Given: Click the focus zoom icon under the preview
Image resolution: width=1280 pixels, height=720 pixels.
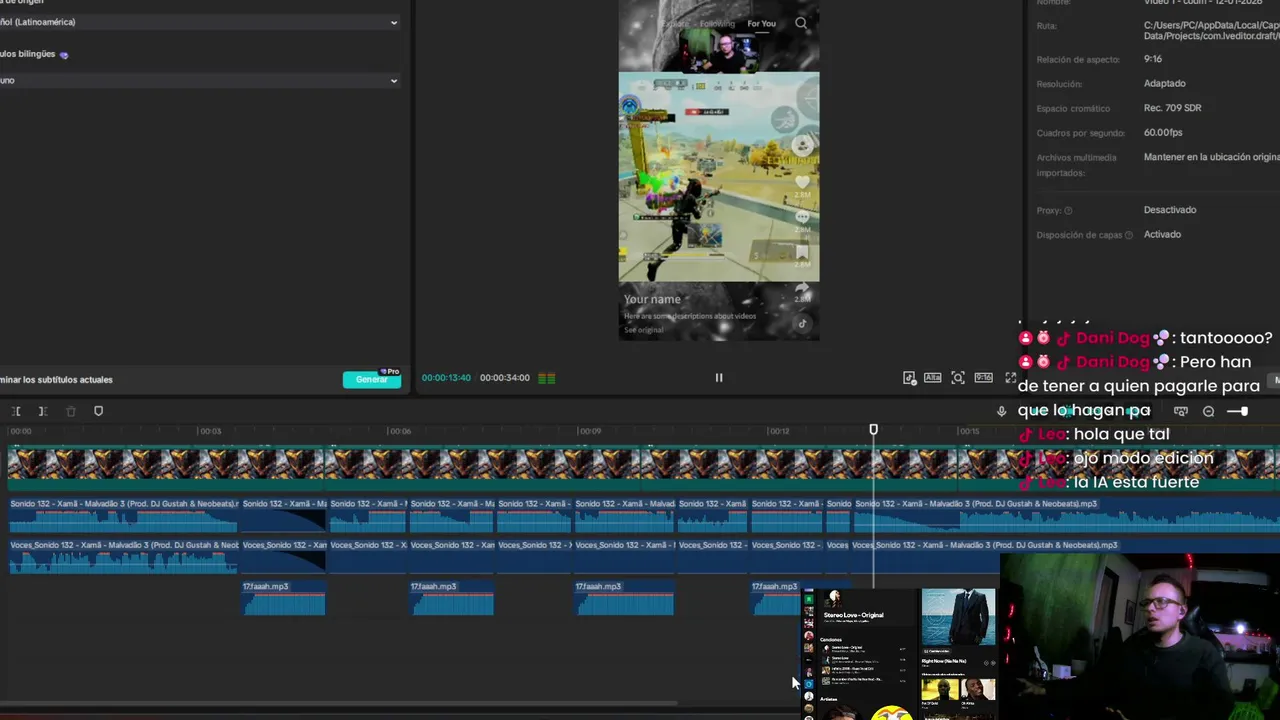Looking at the screenshot, I should [958, 378].
